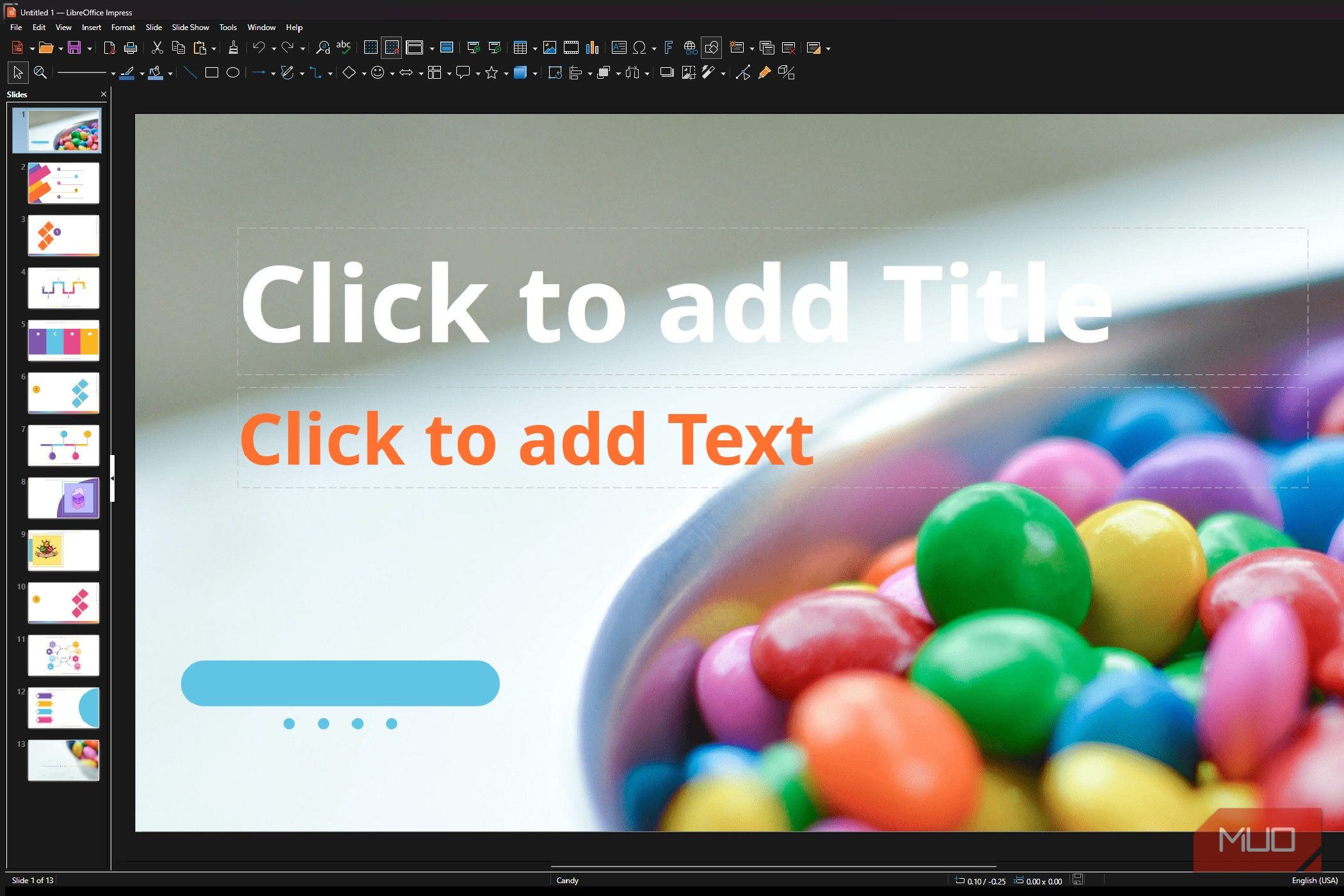Toggle Edit Points mode icon
Screen dimensions: 1344x896
click(x=742, y=73)
